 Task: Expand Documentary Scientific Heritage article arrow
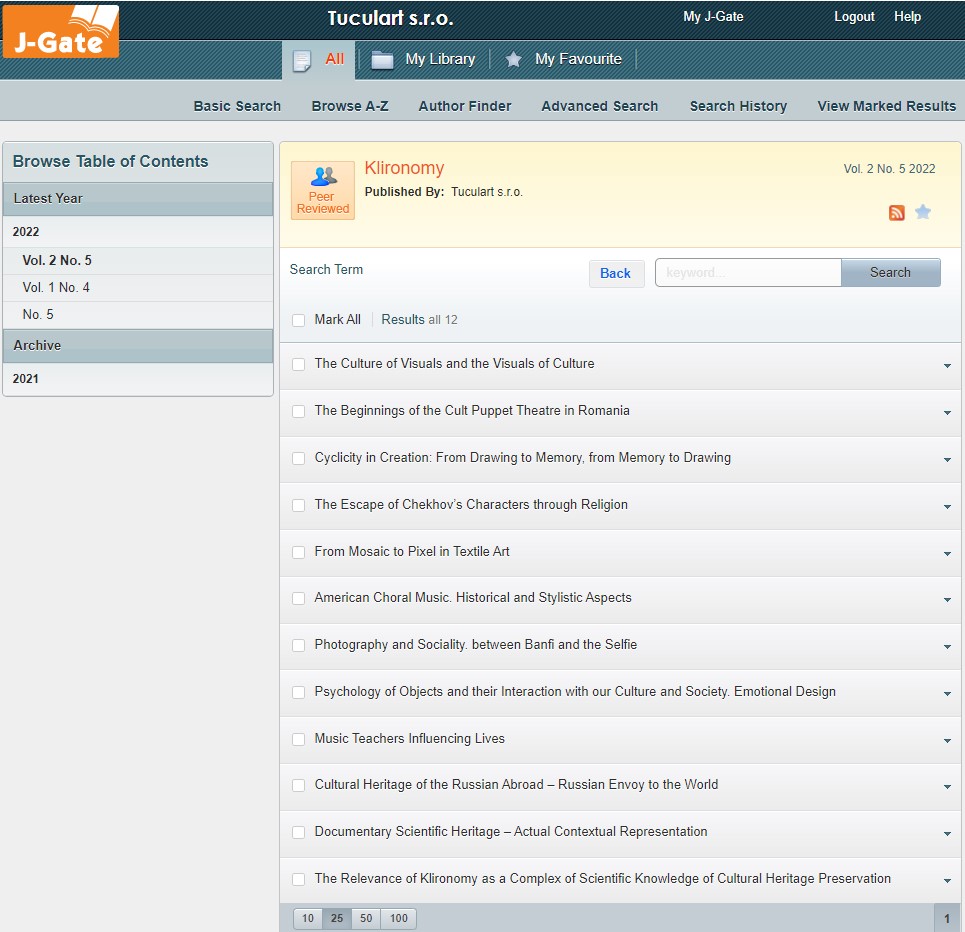(x=947, y=834)
